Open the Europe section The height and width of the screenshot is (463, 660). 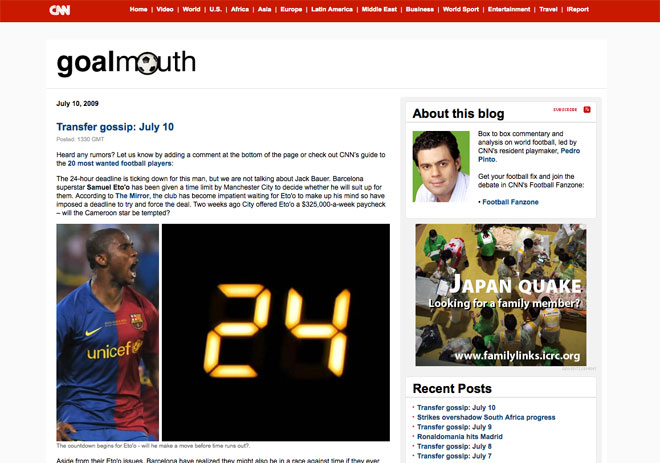pos(291,9)
